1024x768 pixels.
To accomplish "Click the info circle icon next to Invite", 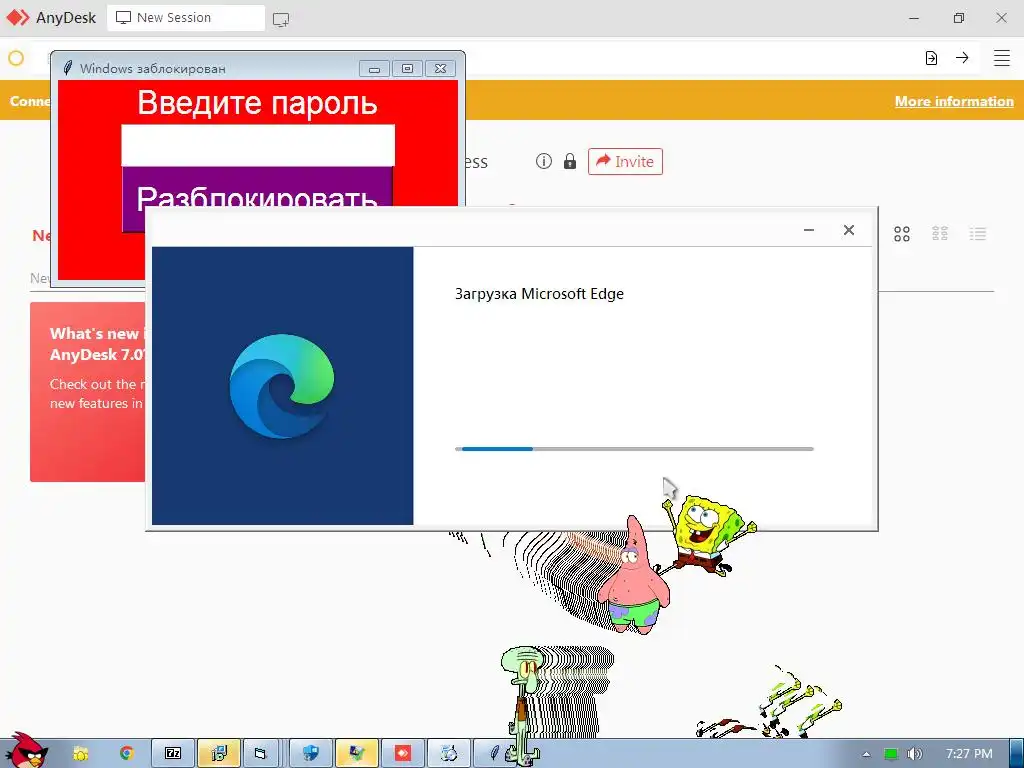I will point(543,161).
